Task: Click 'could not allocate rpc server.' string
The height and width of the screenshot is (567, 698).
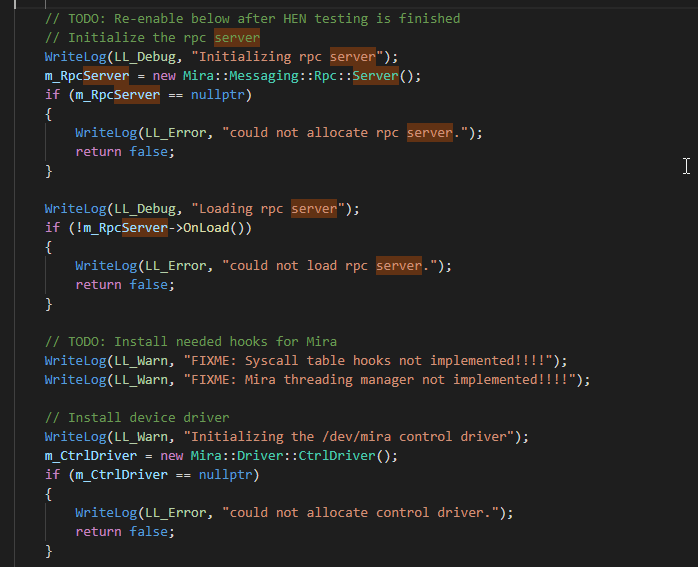Action: coord(345,133)
